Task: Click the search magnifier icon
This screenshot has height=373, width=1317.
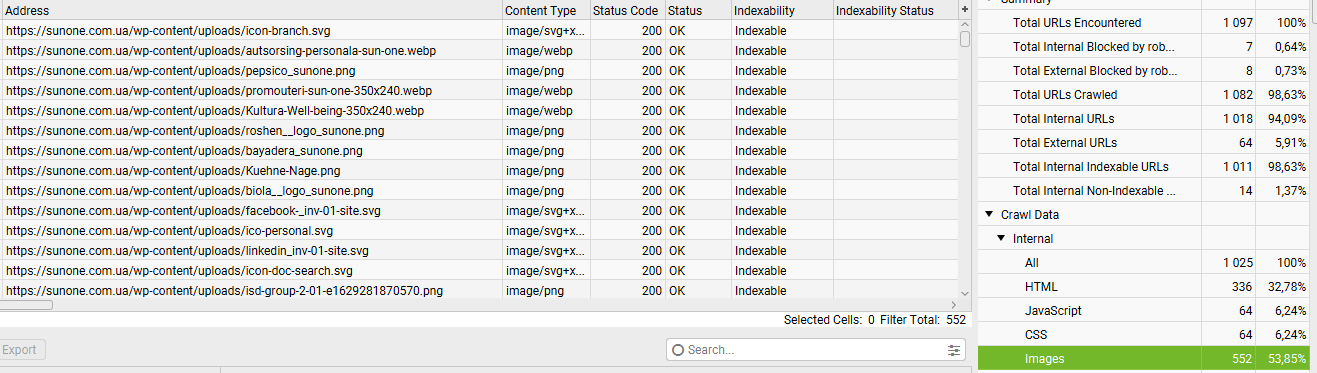Action: (678, 350)
